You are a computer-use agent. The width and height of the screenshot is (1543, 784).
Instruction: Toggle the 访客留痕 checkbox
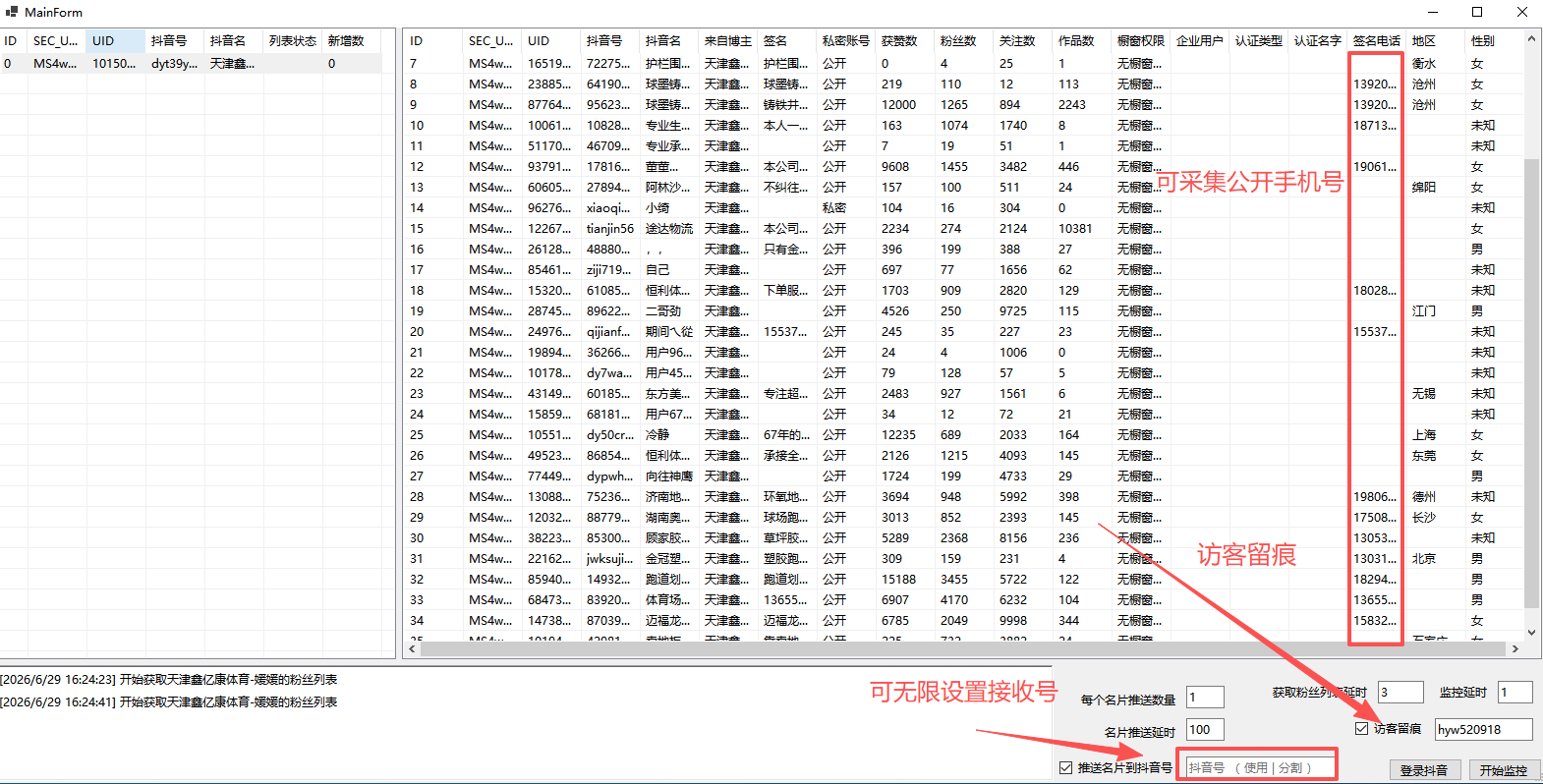(1361, 728)
